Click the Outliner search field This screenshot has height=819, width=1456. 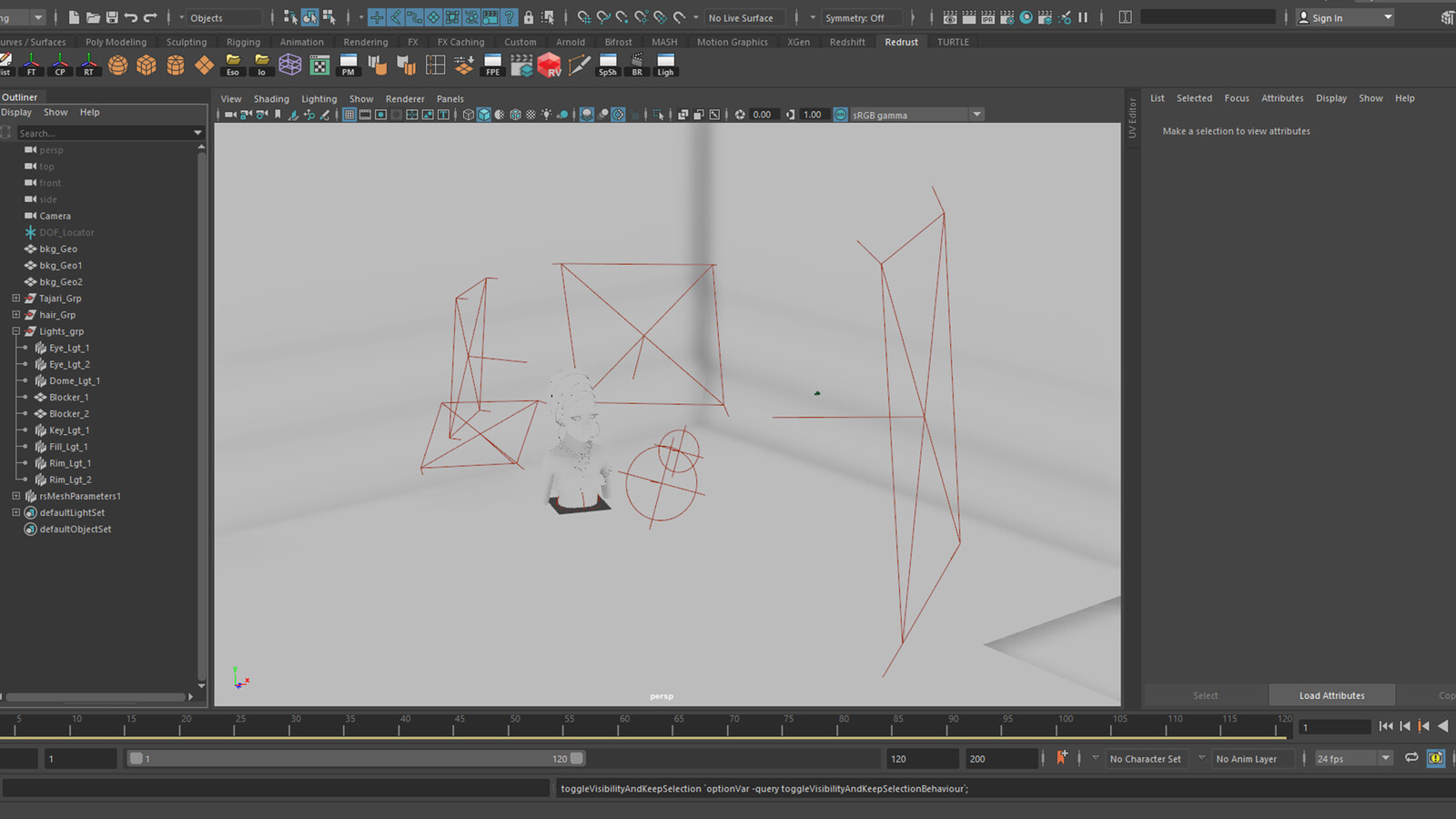click(x=104, y=133)
